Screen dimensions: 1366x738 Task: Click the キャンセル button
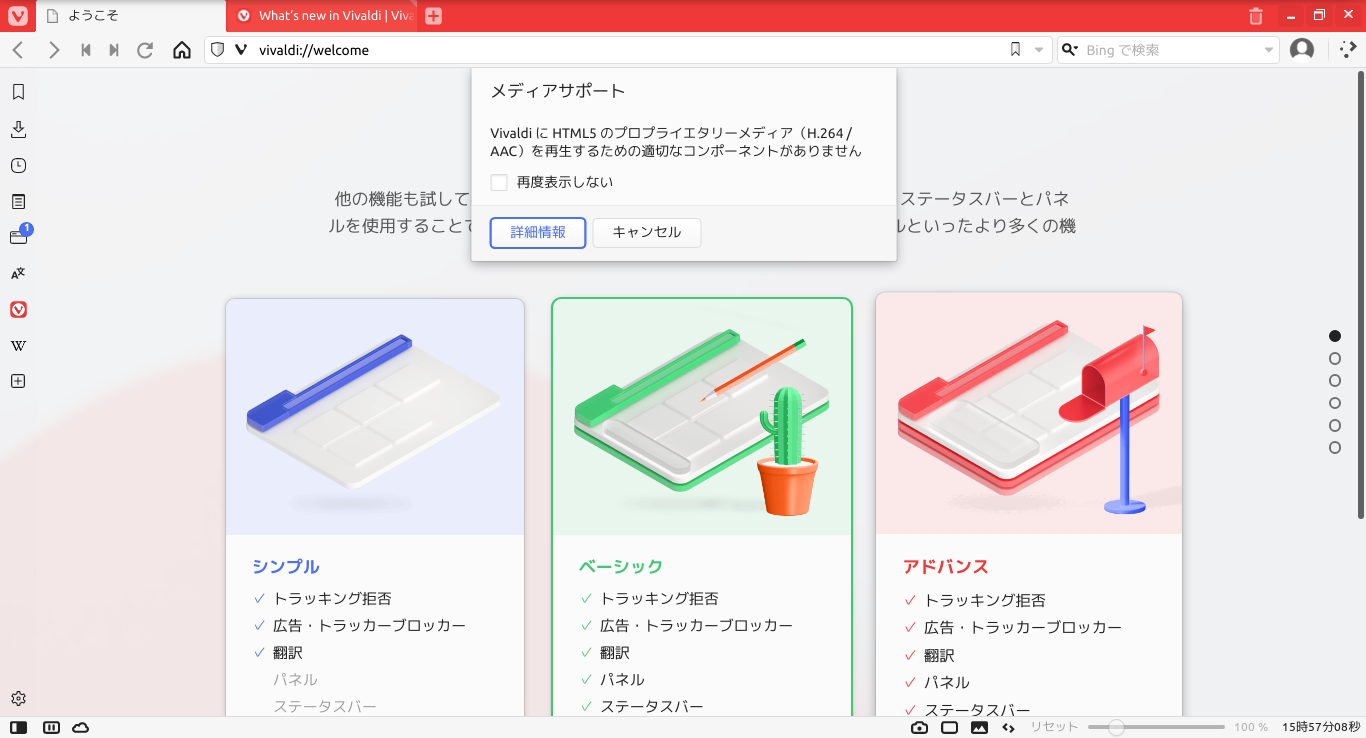pyautogui.click(x=647, y=232)
